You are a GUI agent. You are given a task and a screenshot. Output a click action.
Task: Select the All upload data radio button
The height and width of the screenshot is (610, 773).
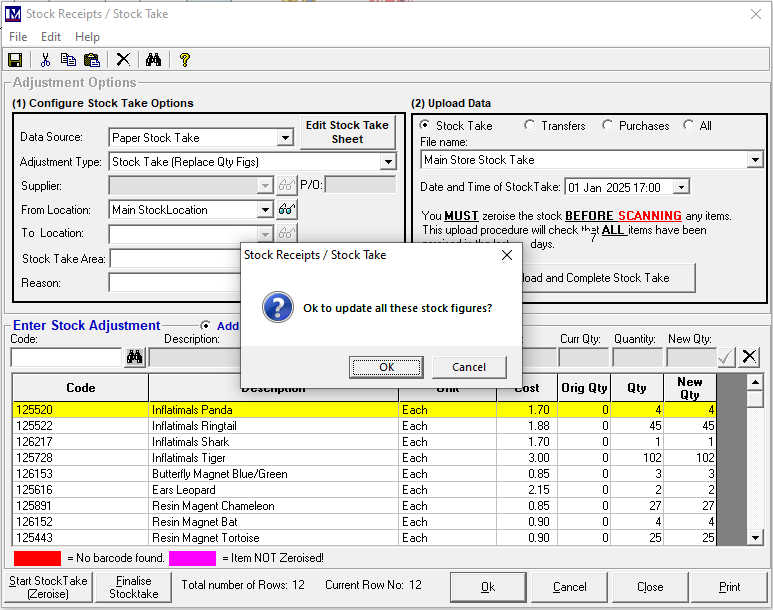[689, 126]
